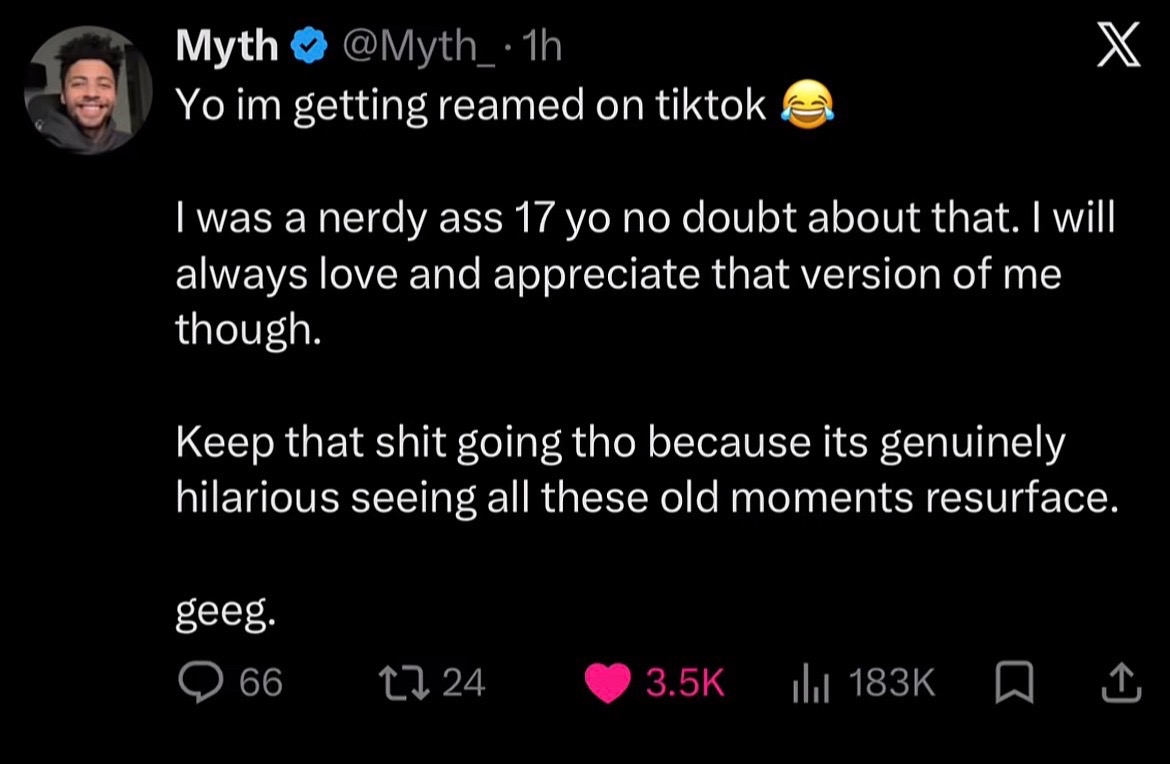Image resolution: width=1170 pixels, height=764 pixels.
Task: Repost using the retweet arrows icon
Action: point(404,683)
